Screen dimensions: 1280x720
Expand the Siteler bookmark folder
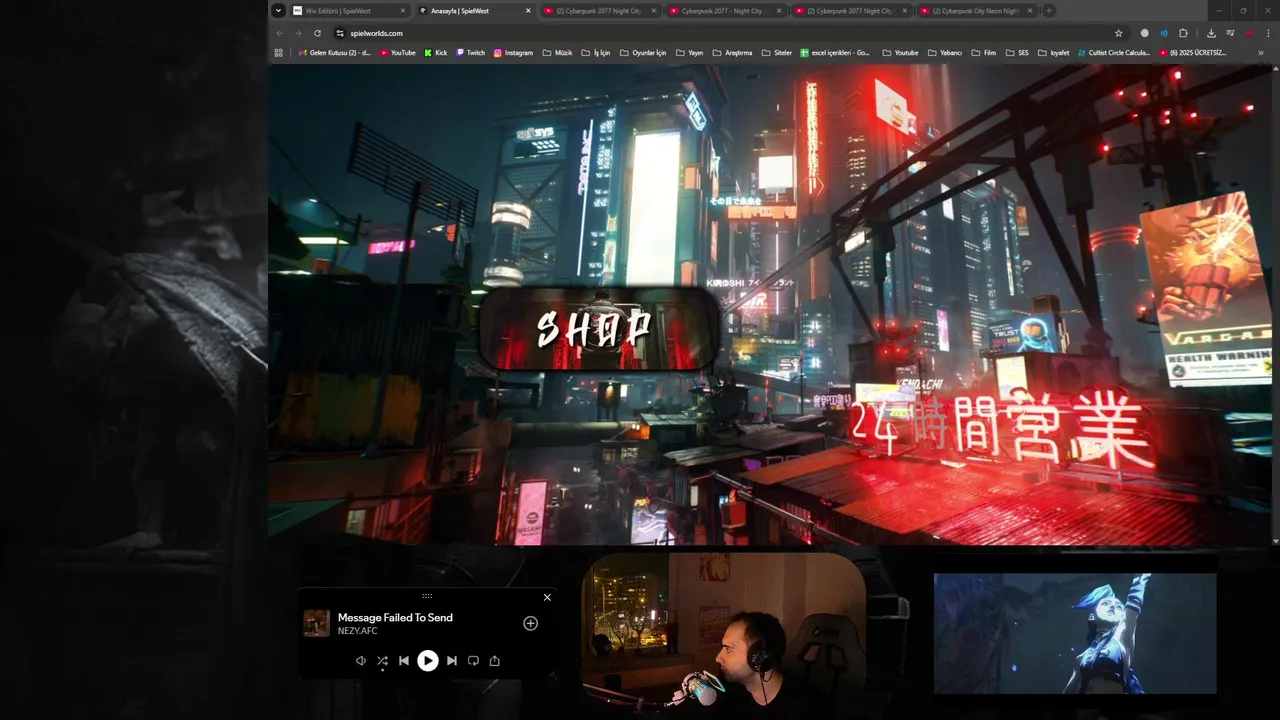(777, 52)
